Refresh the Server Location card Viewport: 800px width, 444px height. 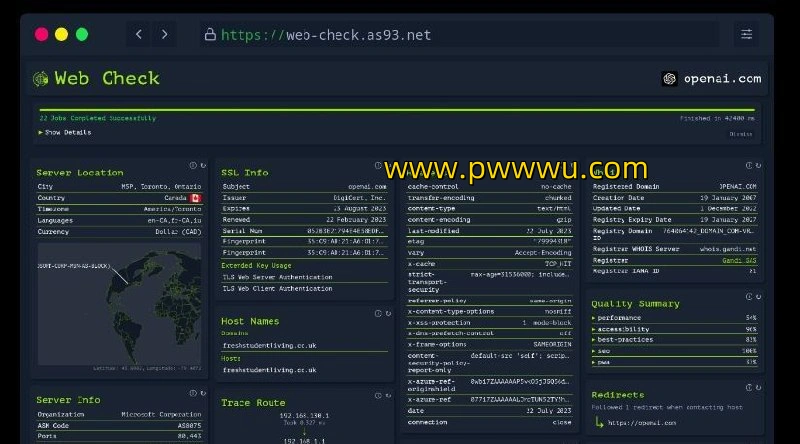point(203,165)
